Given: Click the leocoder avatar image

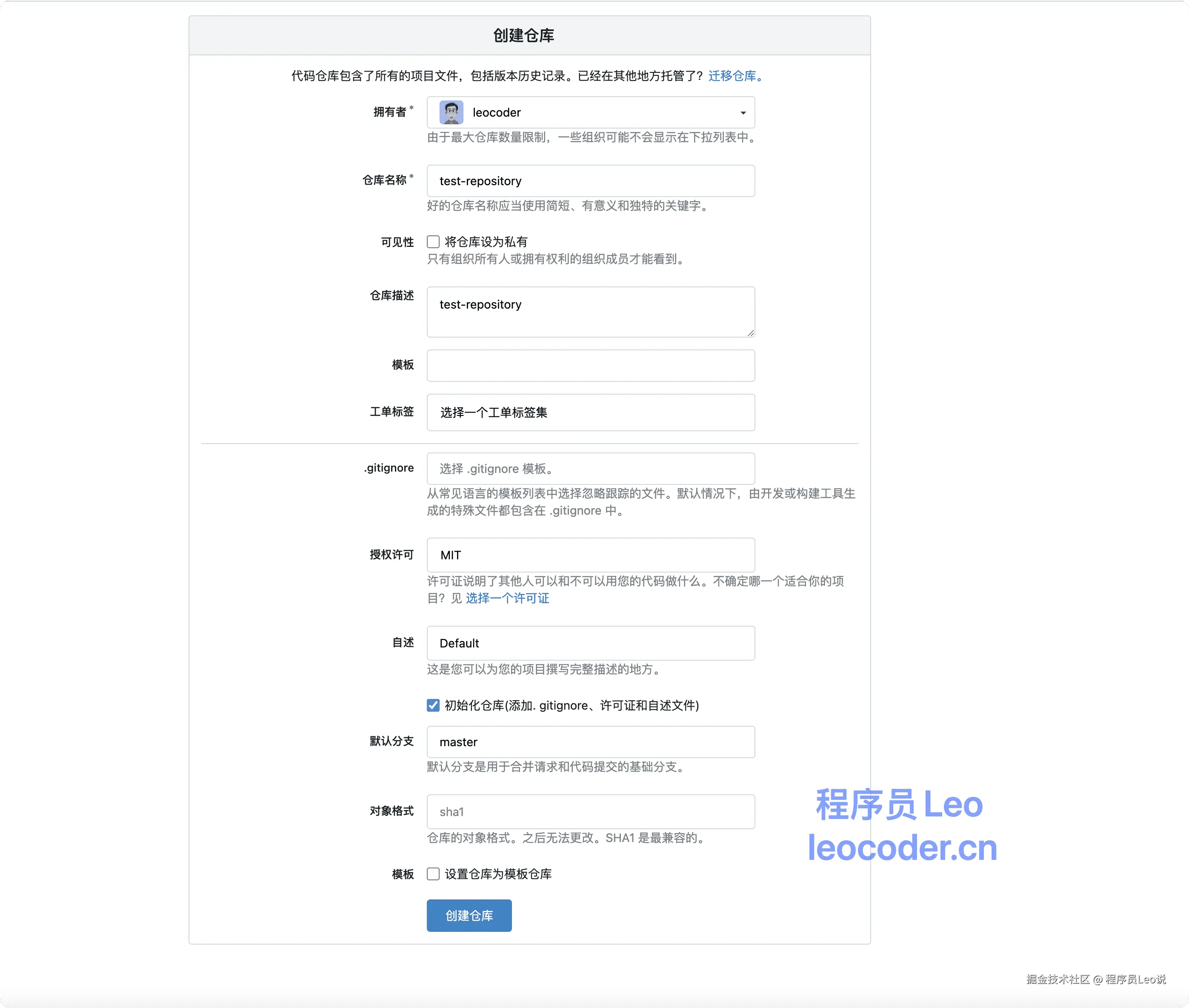Looking at the screenshot, I should (x=451, y=112).
